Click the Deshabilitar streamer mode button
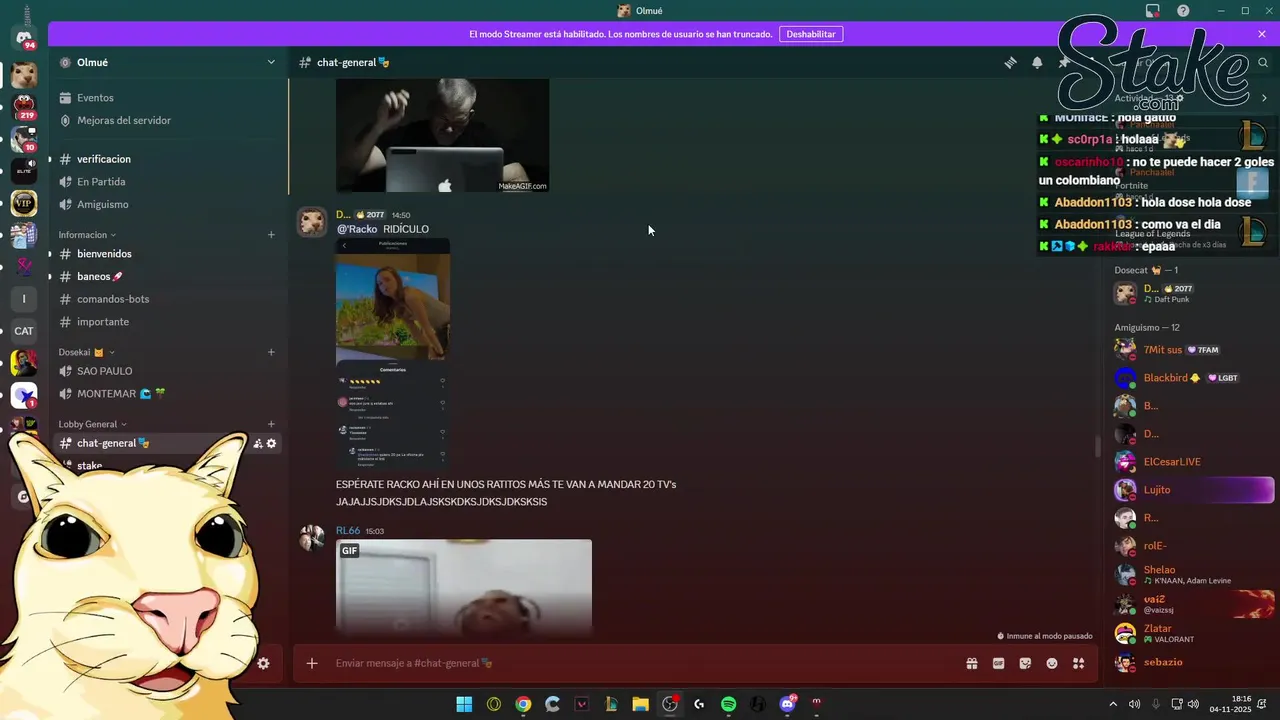Image resolution: width=1280 pixels, height=720 pixels. [x=811, y=34]
